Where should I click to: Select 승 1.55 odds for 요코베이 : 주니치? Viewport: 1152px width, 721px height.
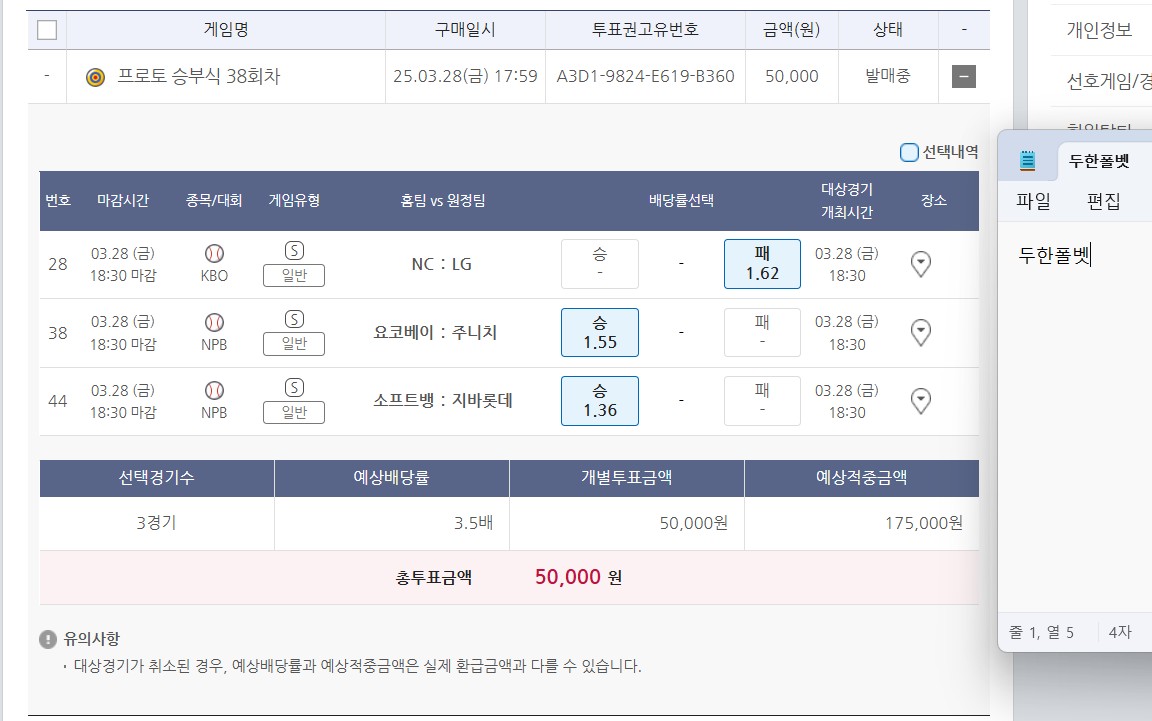(x=600, y=332)
